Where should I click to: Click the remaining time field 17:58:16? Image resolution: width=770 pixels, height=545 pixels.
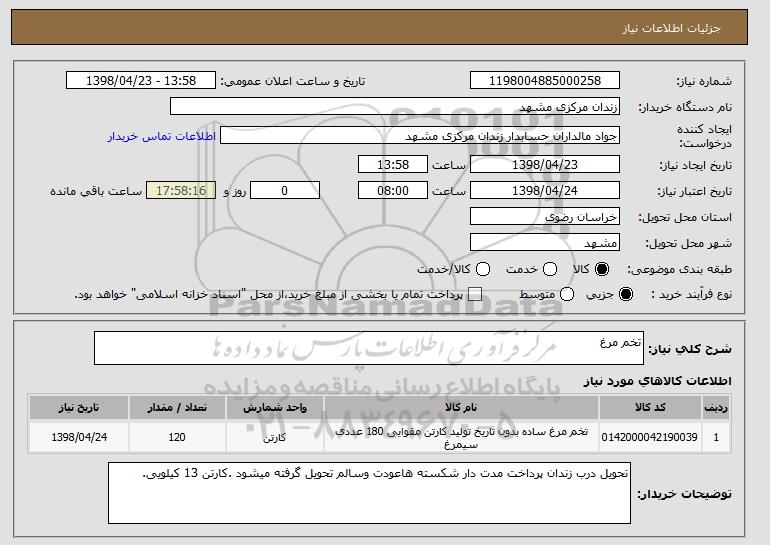[181, 191]
